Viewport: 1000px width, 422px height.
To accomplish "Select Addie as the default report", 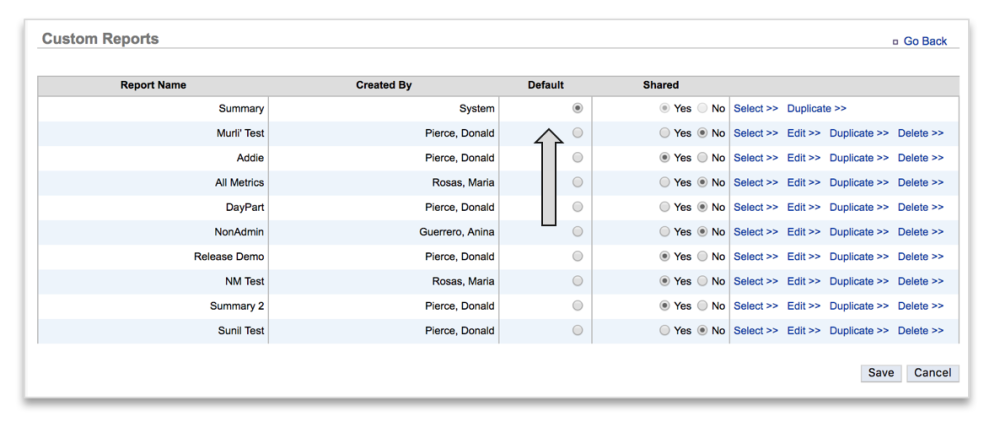I will coord(577,158).
